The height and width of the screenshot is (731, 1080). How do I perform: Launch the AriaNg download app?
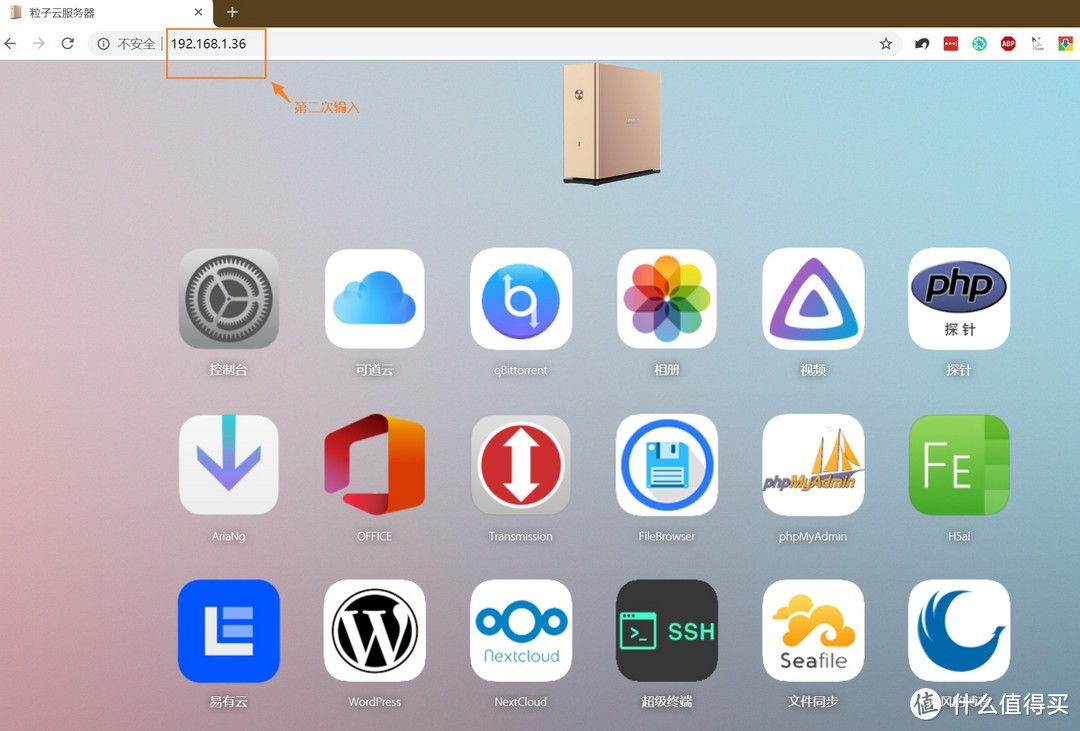click(228, 465)
